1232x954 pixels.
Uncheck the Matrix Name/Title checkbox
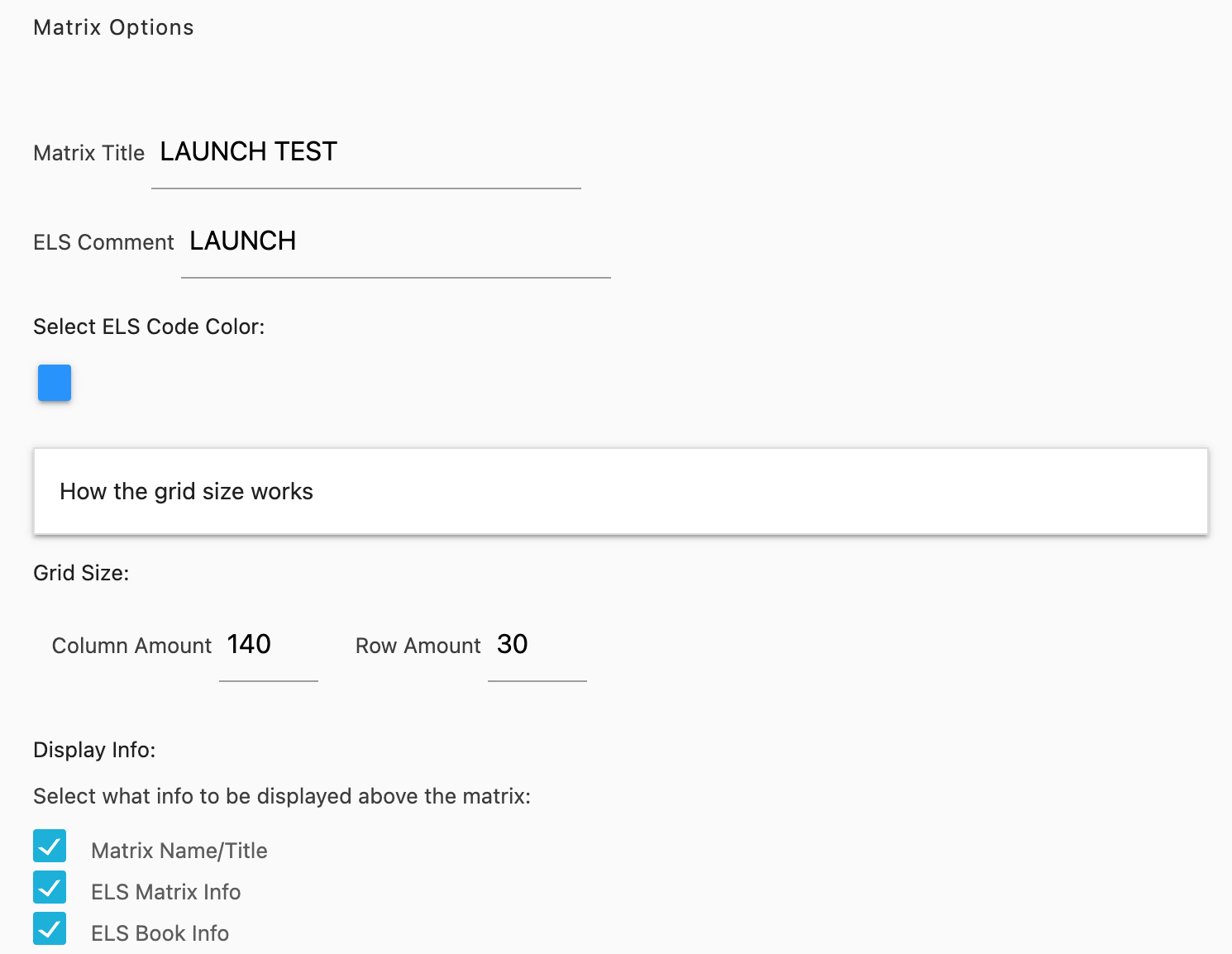pyautogui.click(x=50, y=847)
